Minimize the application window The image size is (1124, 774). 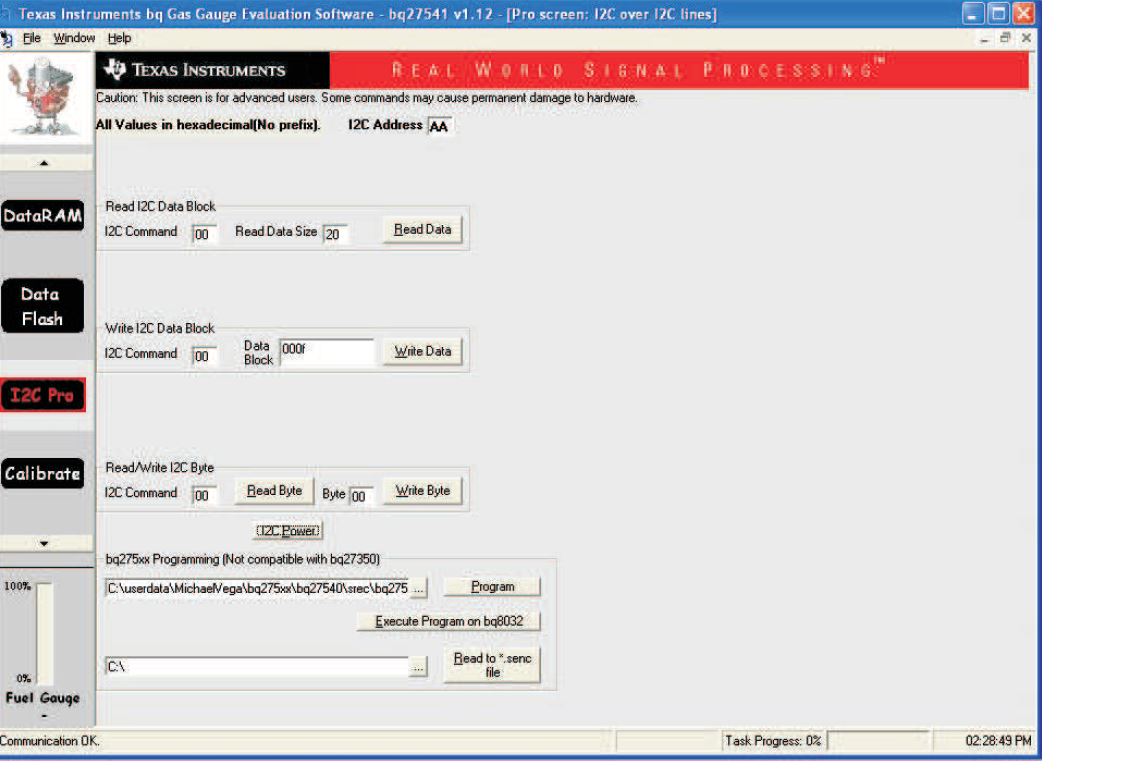pyautogui.click(x=973, y=14)
